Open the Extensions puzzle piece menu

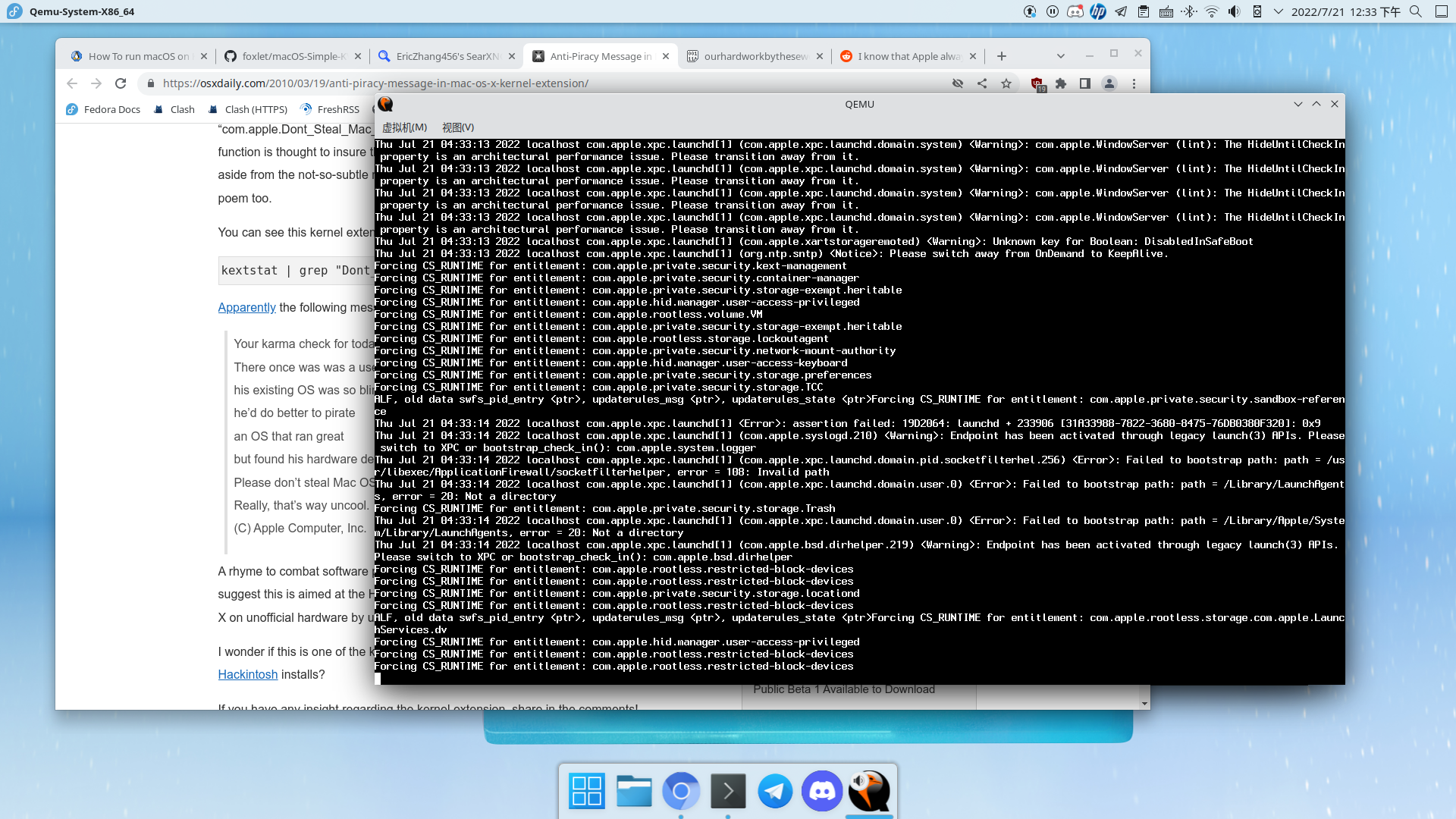(1061, 84)
